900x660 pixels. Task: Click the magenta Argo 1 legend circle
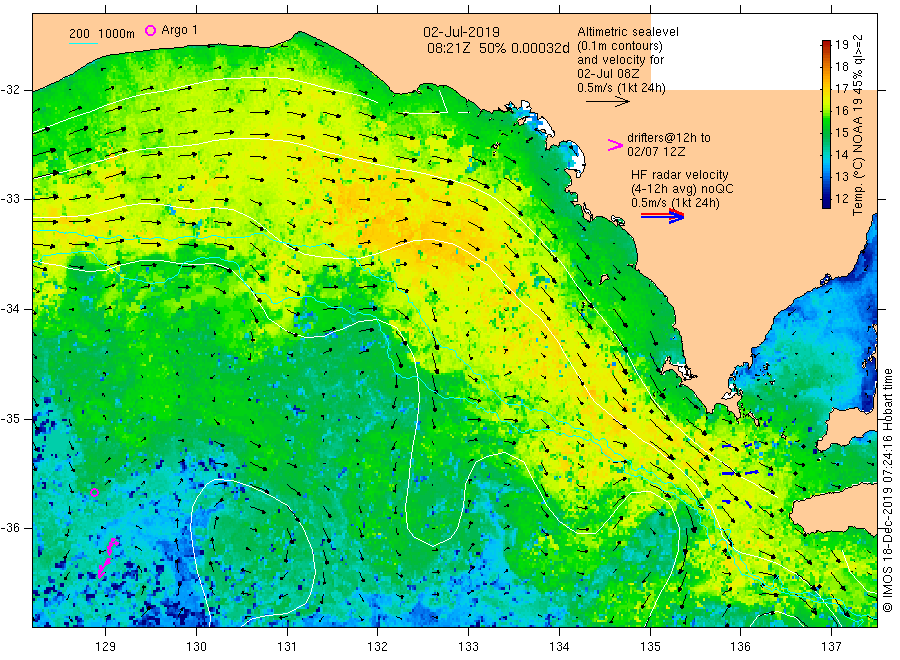coord(150,30)
